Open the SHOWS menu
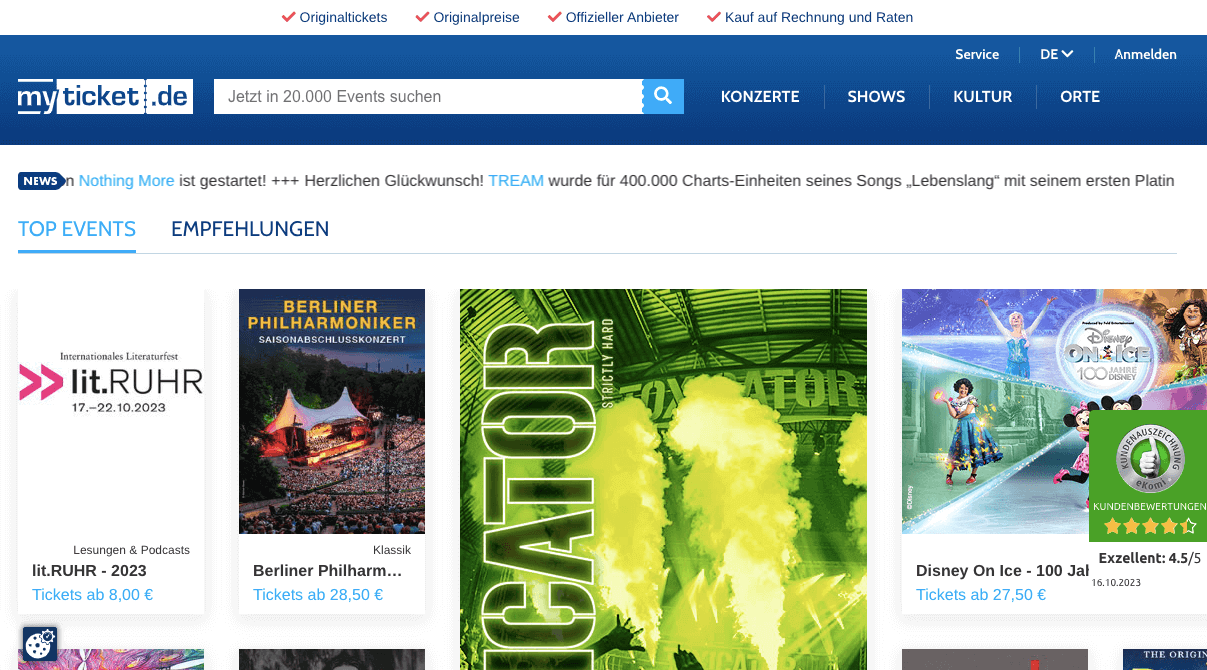Image resolution: width=1207 pixels, height=670 pixels. coord(876,97)
